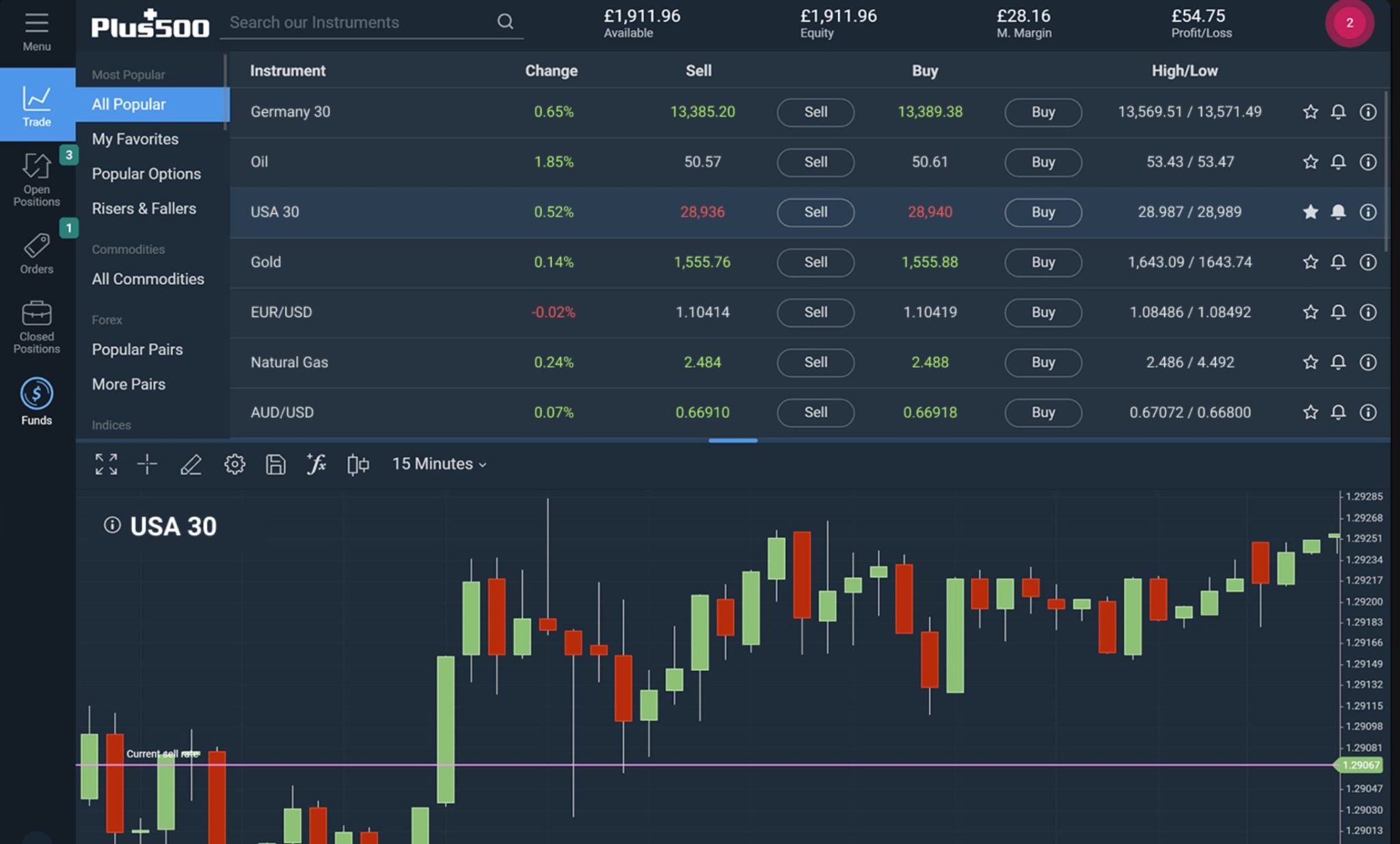Open the 15 Minutes timeframe dropdown
Screen dimensions: 1400x844
click(437, 464)
